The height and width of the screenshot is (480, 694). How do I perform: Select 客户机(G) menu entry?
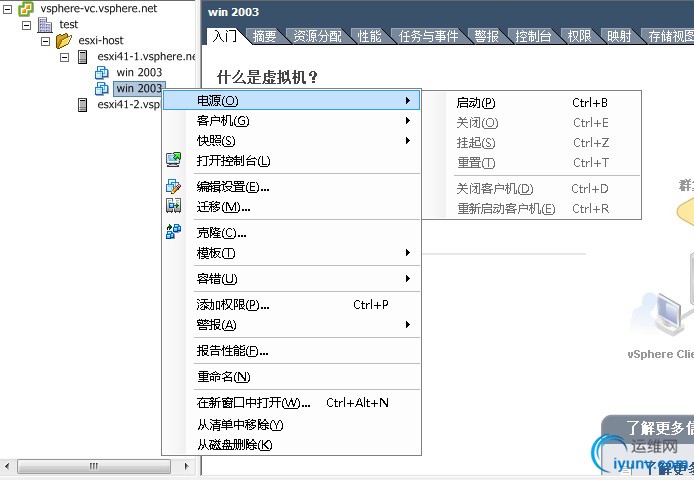click(x=292, y=120)
